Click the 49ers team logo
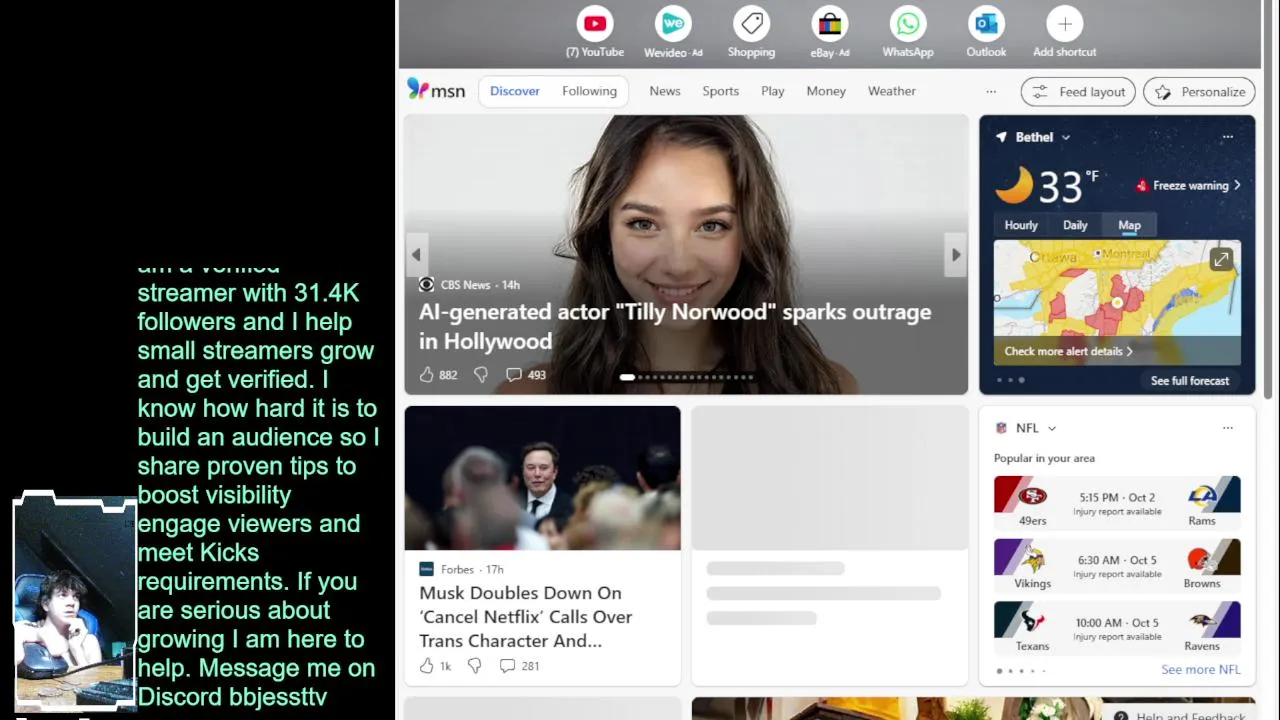This screenshot has width=1280, height=720. point(1031,496)
